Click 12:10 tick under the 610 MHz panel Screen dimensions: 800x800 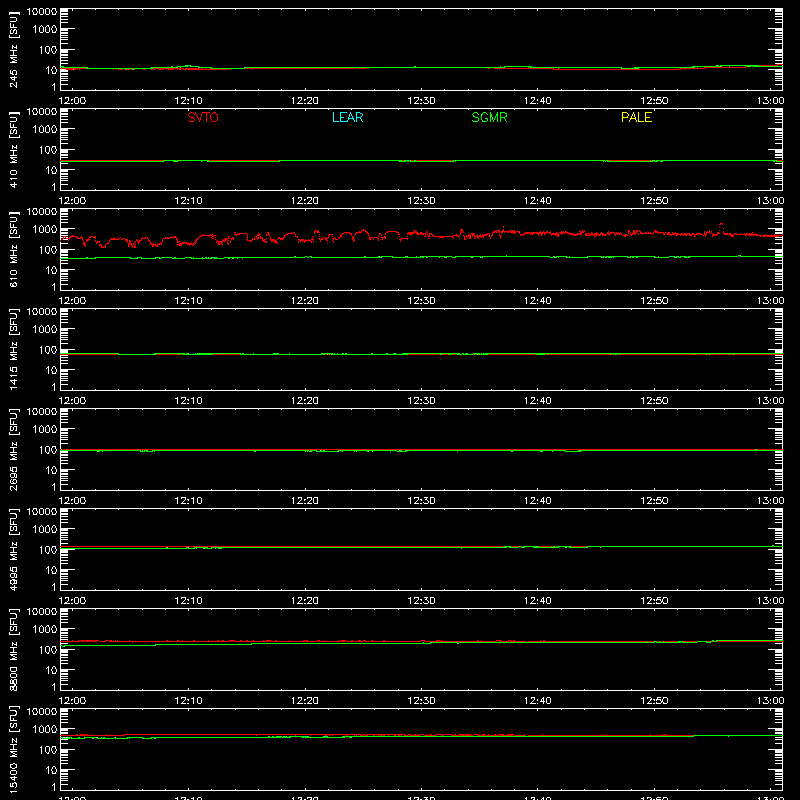tap(188, 301)
